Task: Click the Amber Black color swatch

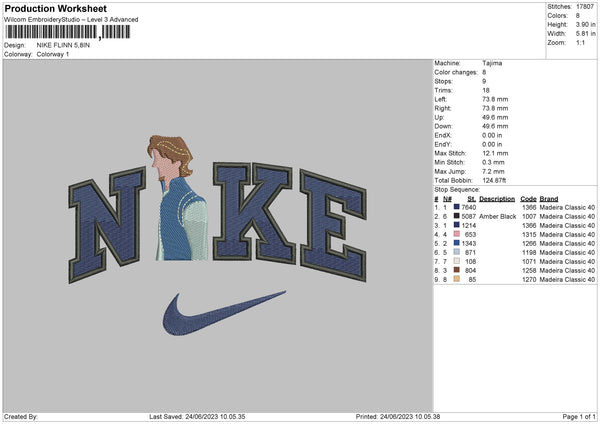Action: tap(457, 216)
